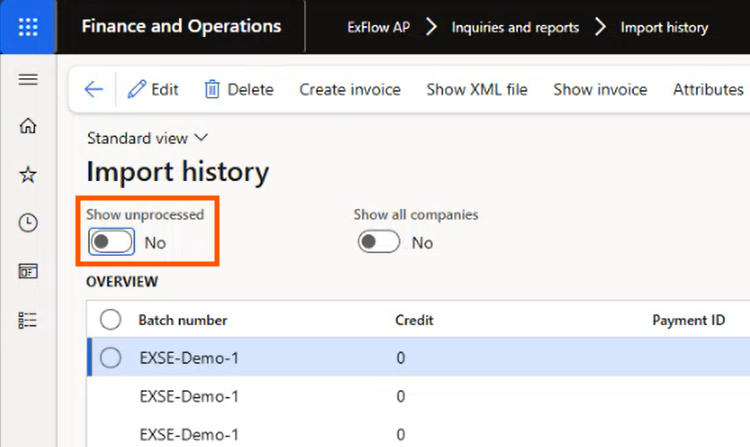Toggle Show unprocessed switch

click(111, 242)
